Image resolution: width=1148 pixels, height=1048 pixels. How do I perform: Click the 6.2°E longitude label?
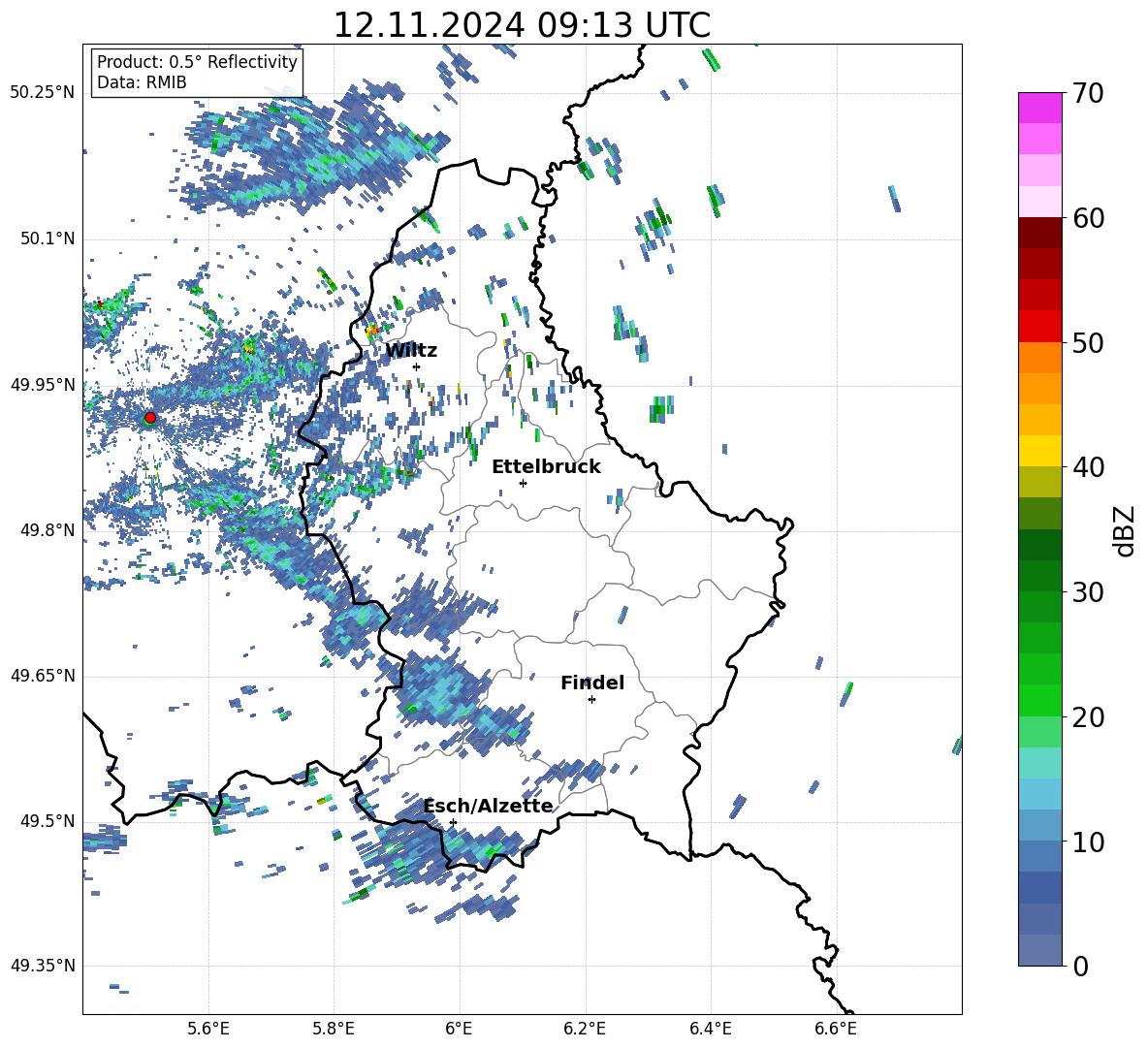pyautogui.click(x=585, y=1030)
